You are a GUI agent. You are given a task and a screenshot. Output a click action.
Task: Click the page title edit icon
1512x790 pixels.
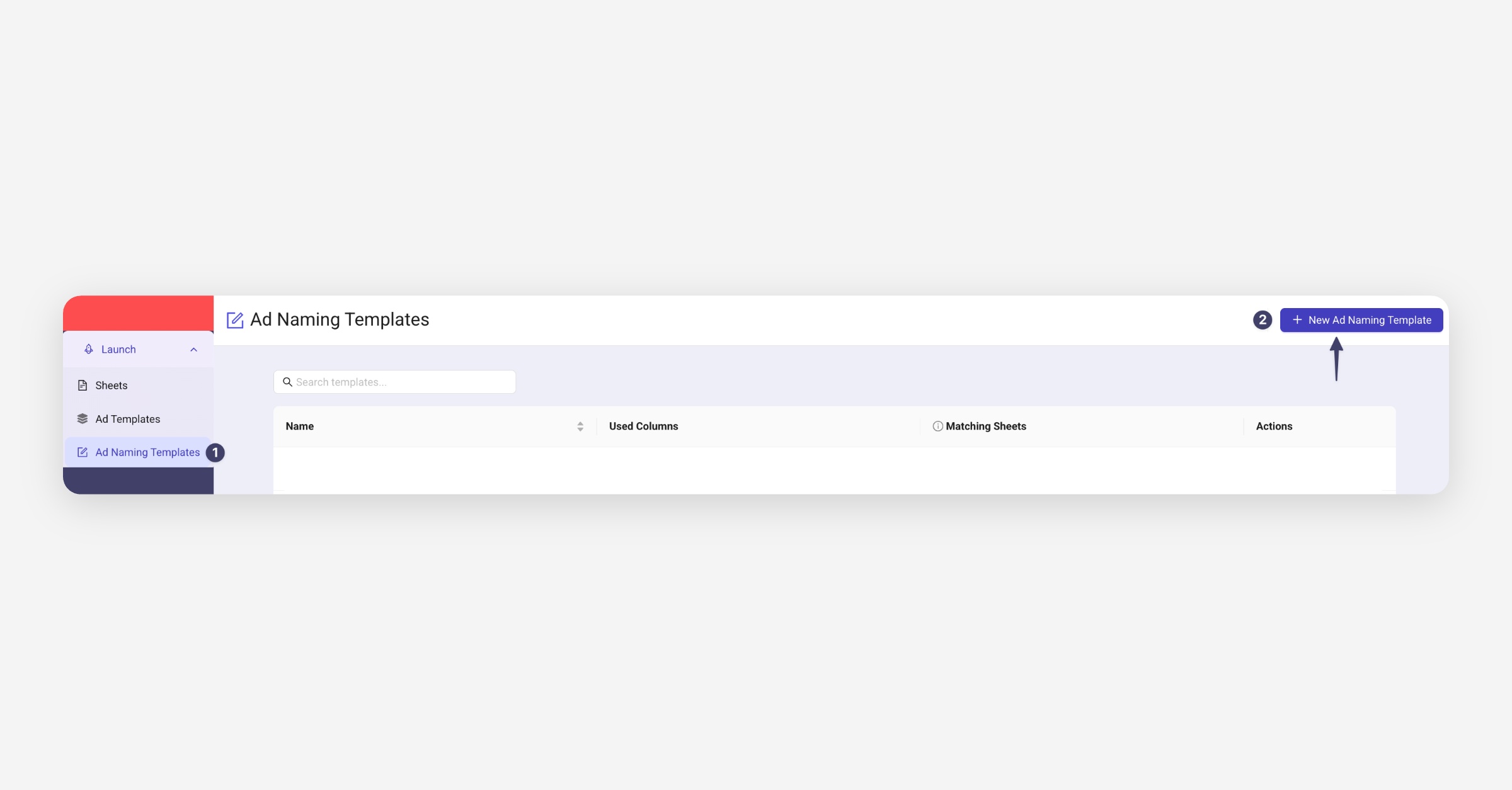click(x=235, y=320)
